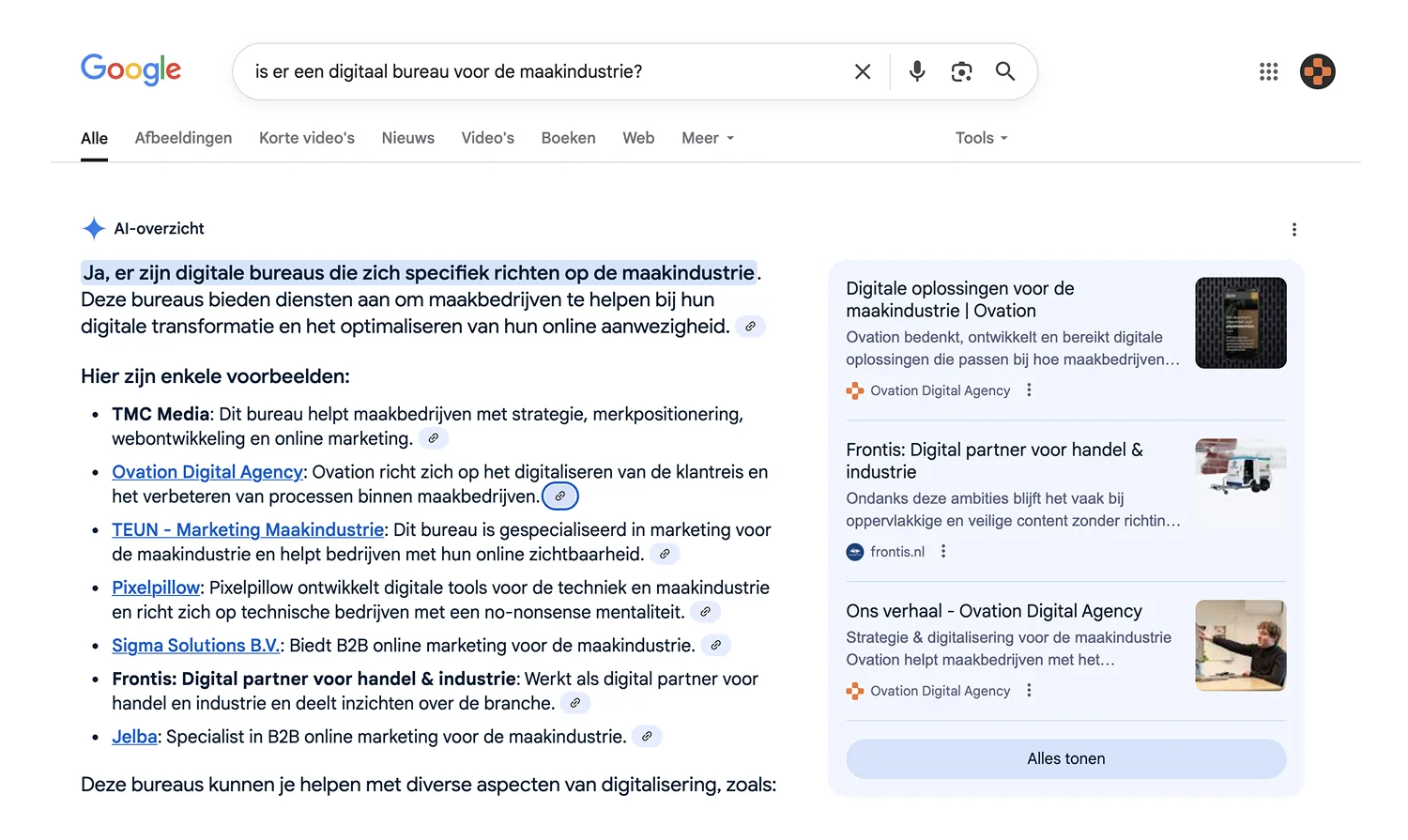The width and height of the screenshot is (1408, 840).
Task: Click the source link icon on the TMC Media item
Action: 433,438
